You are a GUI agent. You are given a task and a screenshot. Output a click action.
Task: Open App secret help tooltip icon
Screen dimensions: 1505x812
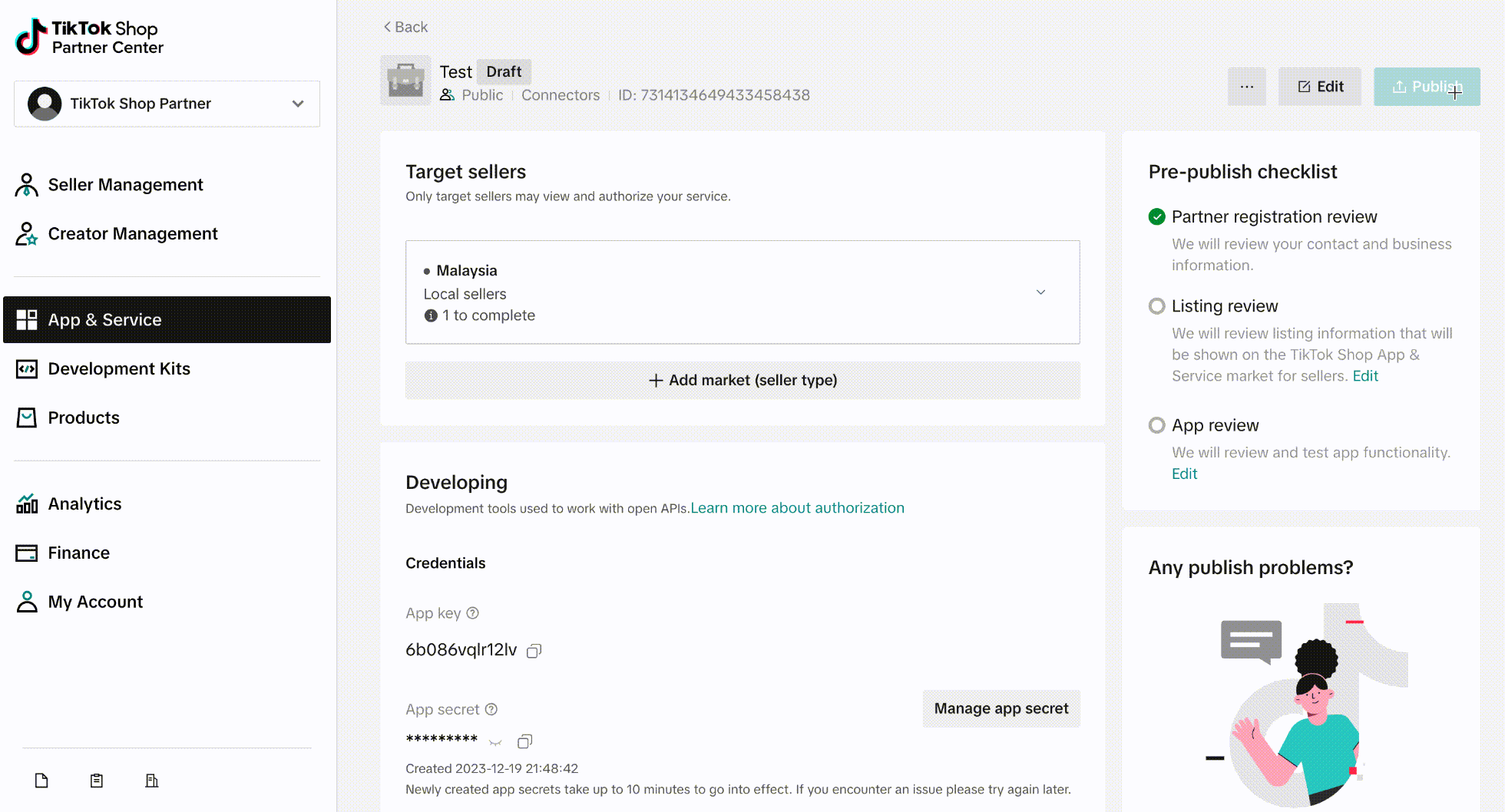[491, 709]
